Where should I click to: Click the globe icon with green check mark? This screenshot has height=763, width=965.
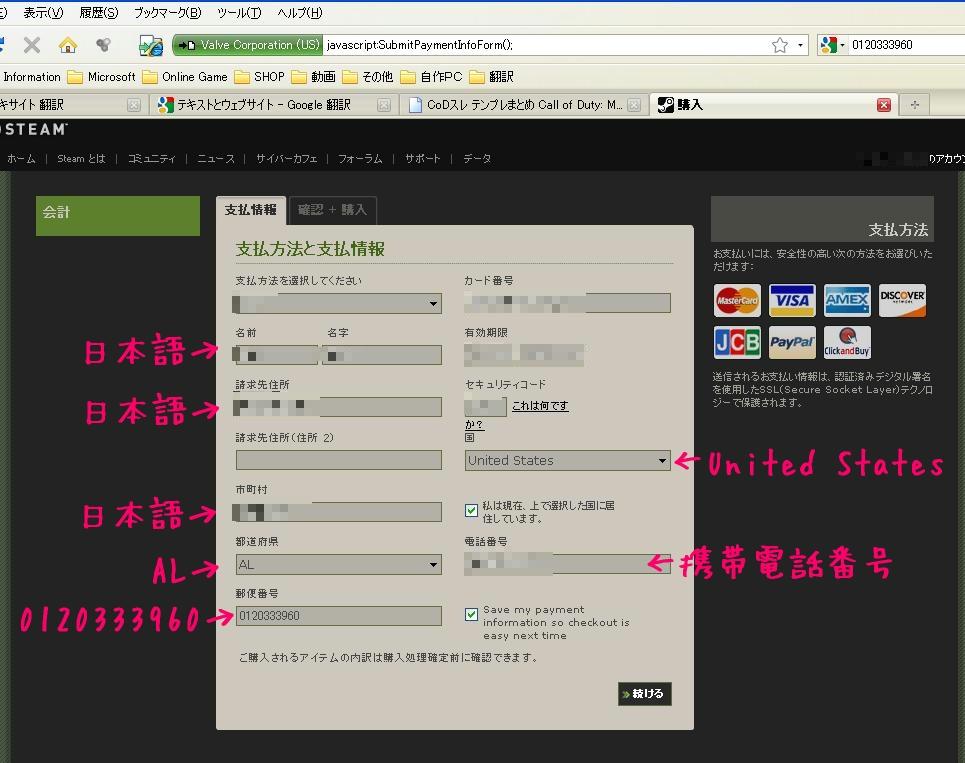tap(151, 46)
